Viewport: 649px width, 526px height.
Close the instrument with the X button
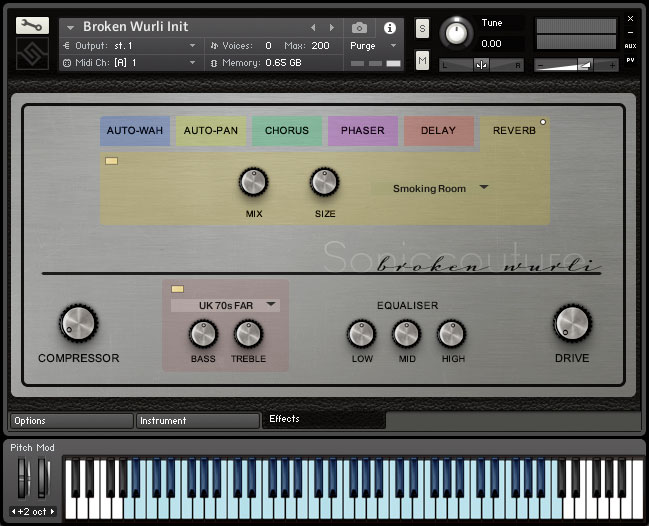[630, 19]
